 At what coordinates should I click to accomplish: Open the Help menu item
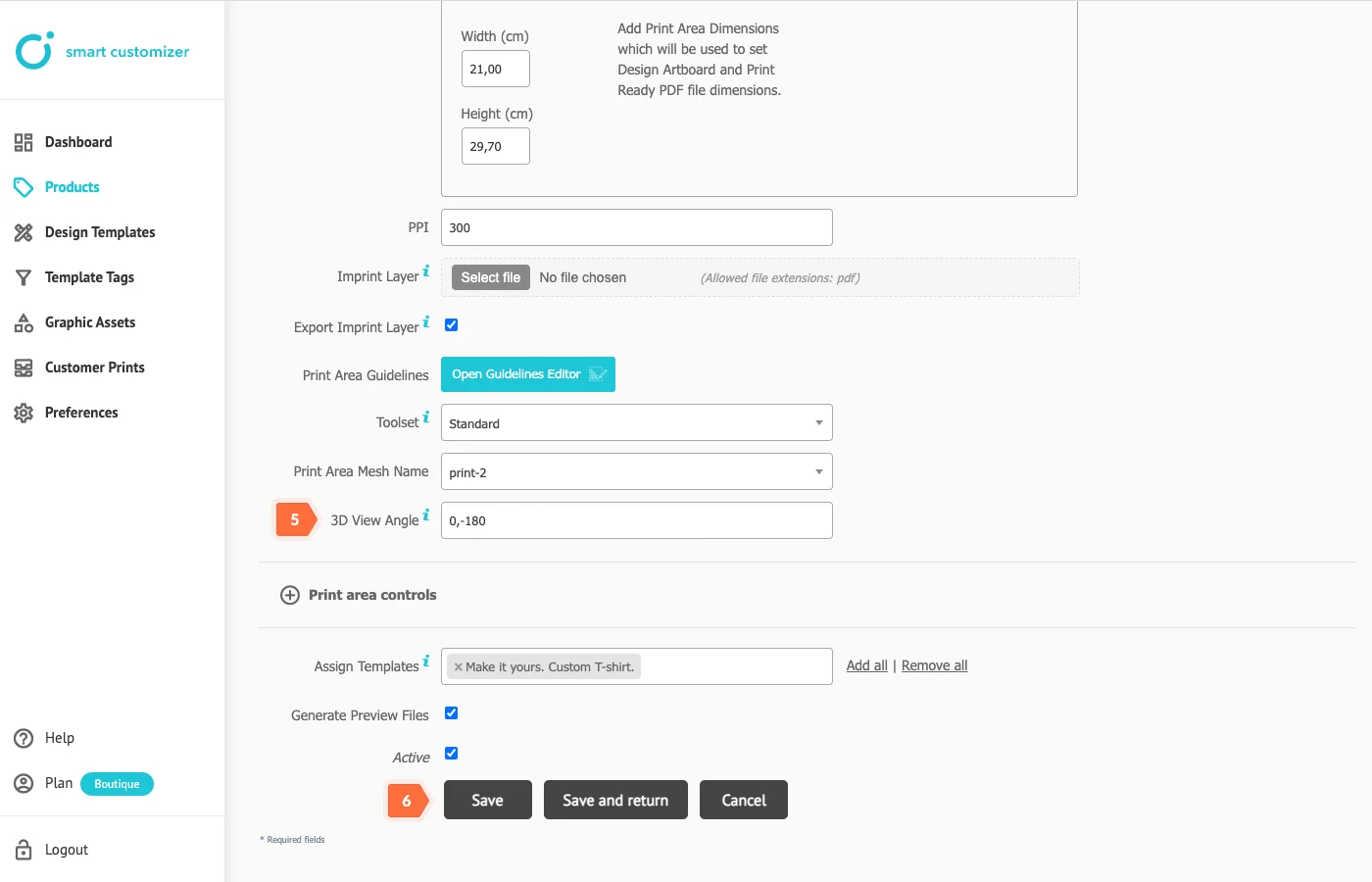tap(60, 738)
